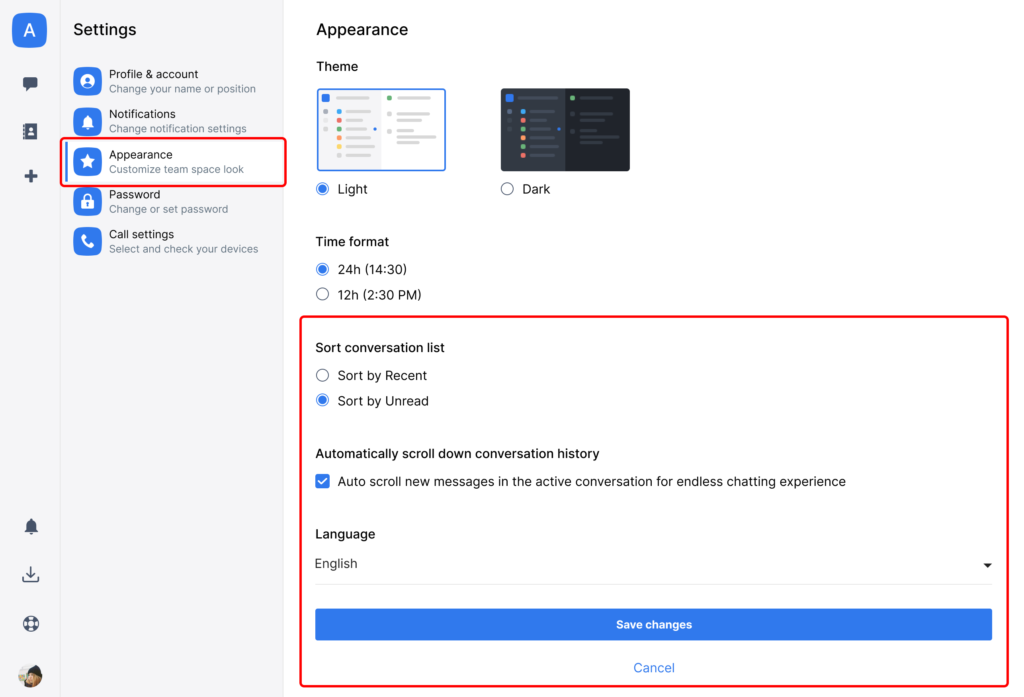Viewport: 1024px width, 697px height.
Task: Open Notifications settings section
Action: click(x=173, y=121)
